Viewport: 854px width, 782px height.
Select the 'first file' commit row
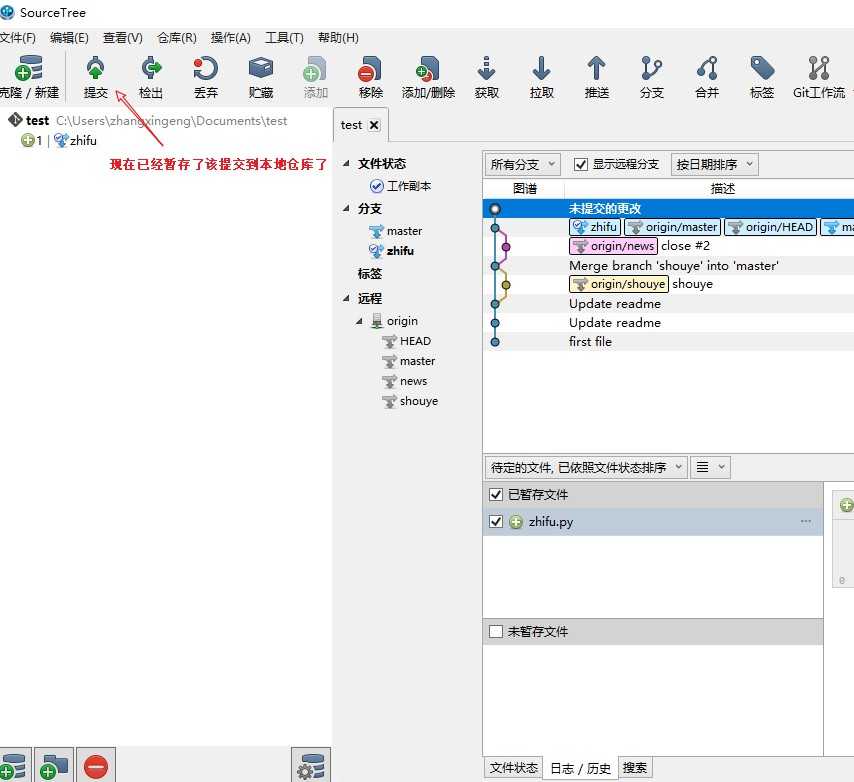tap(668, 341)
